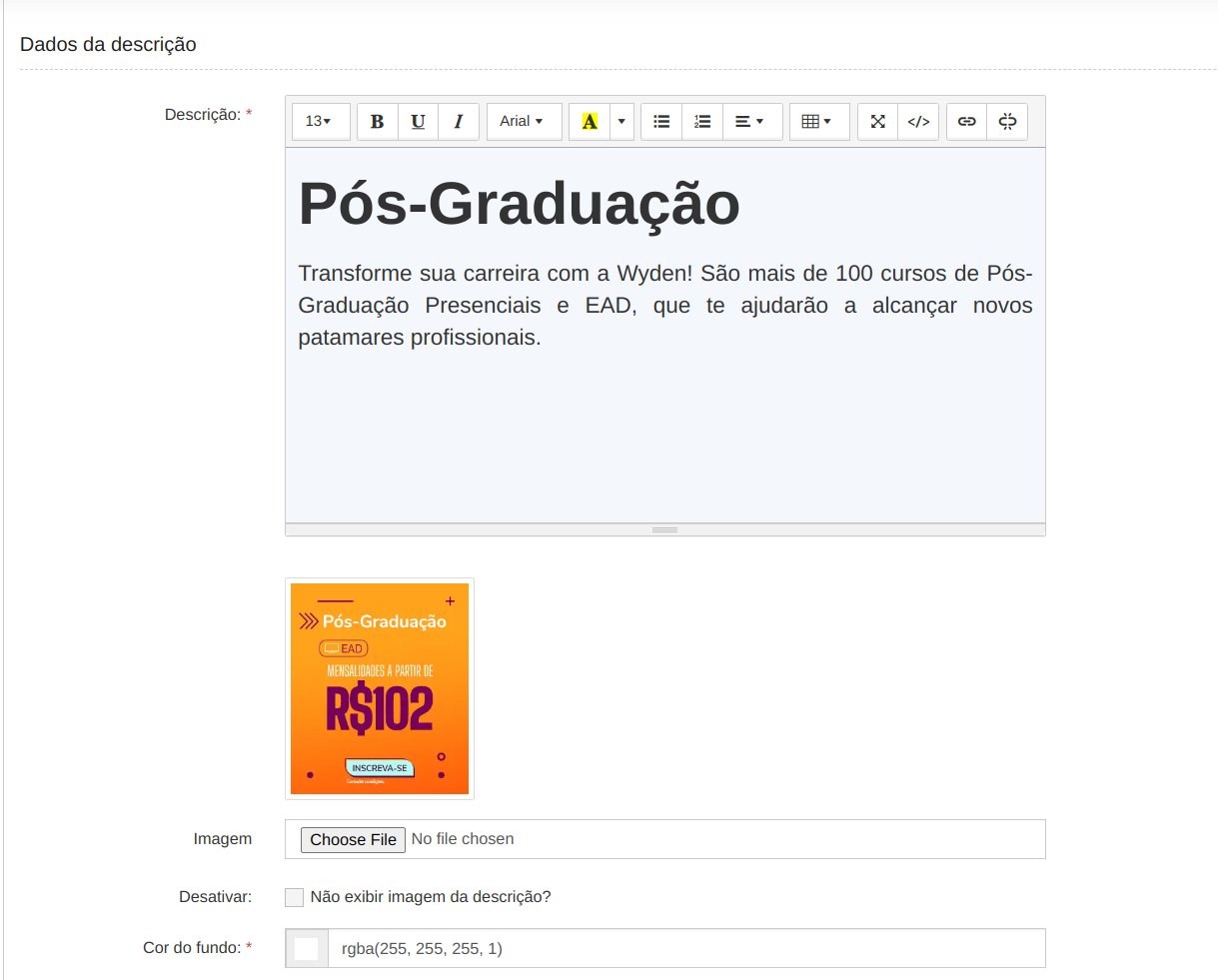
Task: Click the 'Desativar:' label
Action: 215,897
